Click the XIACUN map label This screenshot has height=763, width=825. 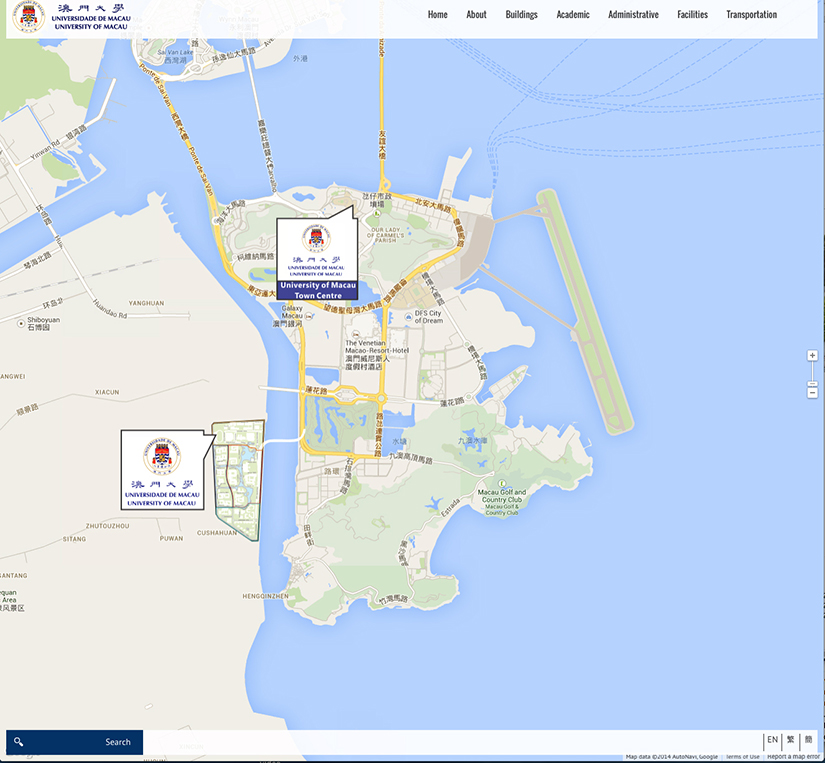tap(107, 393)
